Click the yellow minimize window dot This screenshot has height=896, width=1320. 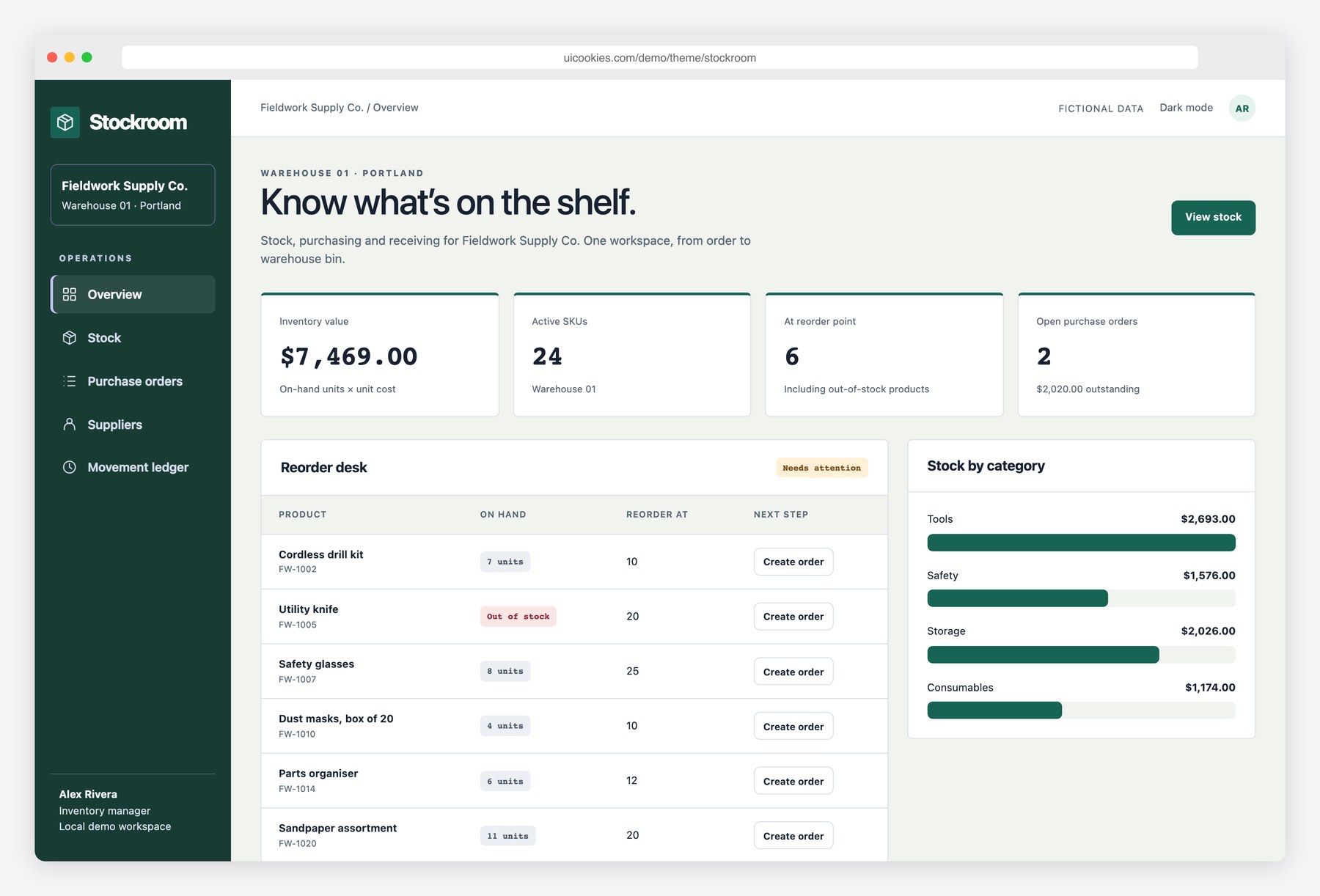[x=70, y=57]
